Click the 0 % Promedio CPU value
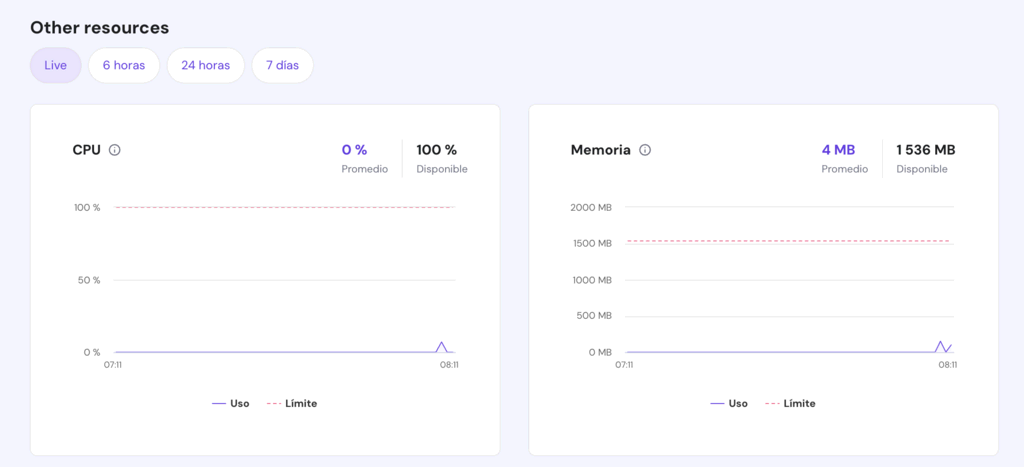1024x467 pixels. [354, 150]
